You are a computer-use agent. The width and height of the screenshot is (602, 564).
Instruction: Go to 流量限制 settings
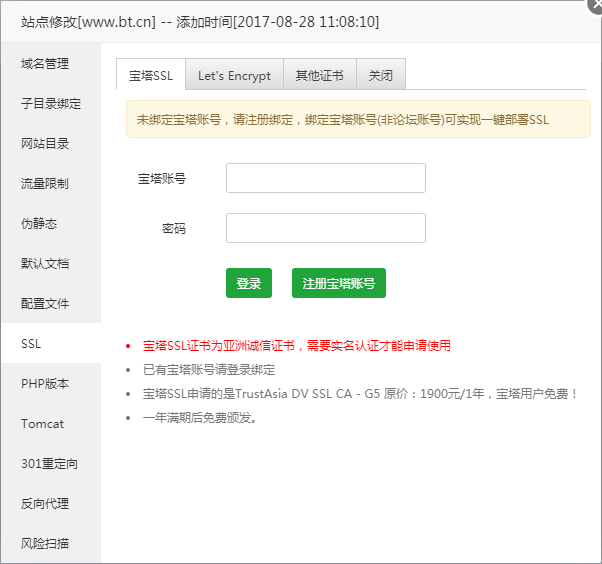(51, 184)
